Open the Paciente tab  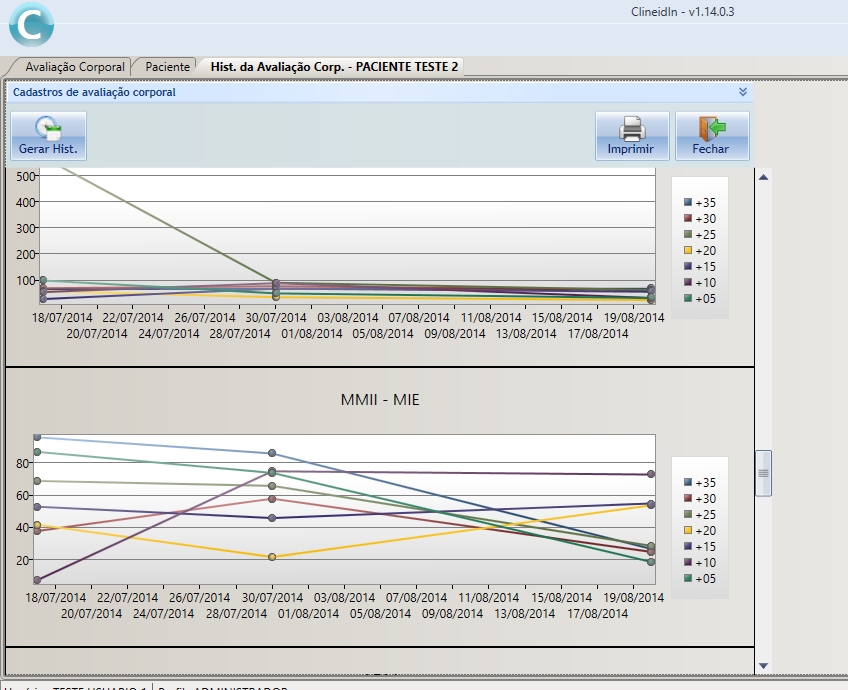coord(166,66)
